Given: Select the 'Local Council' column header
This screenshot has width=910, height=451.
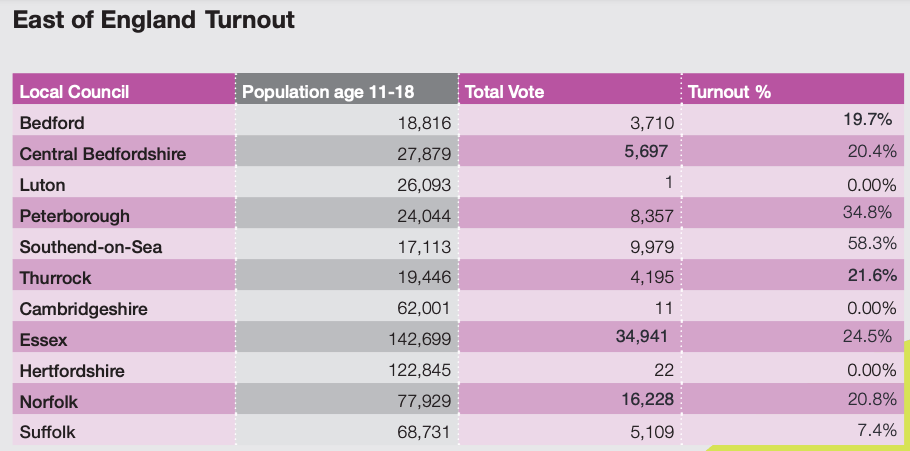Looking at the screenshot, I should [x=75, y=93].
